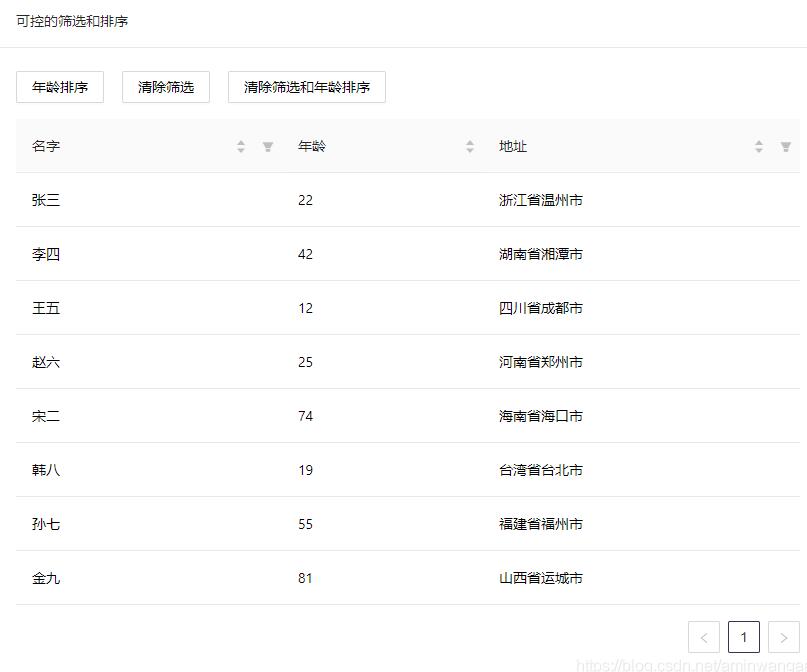This screenshot has width=807, height=672.
Task: Click the previous page arrow in pagination
Action: (x=704, y=637)
